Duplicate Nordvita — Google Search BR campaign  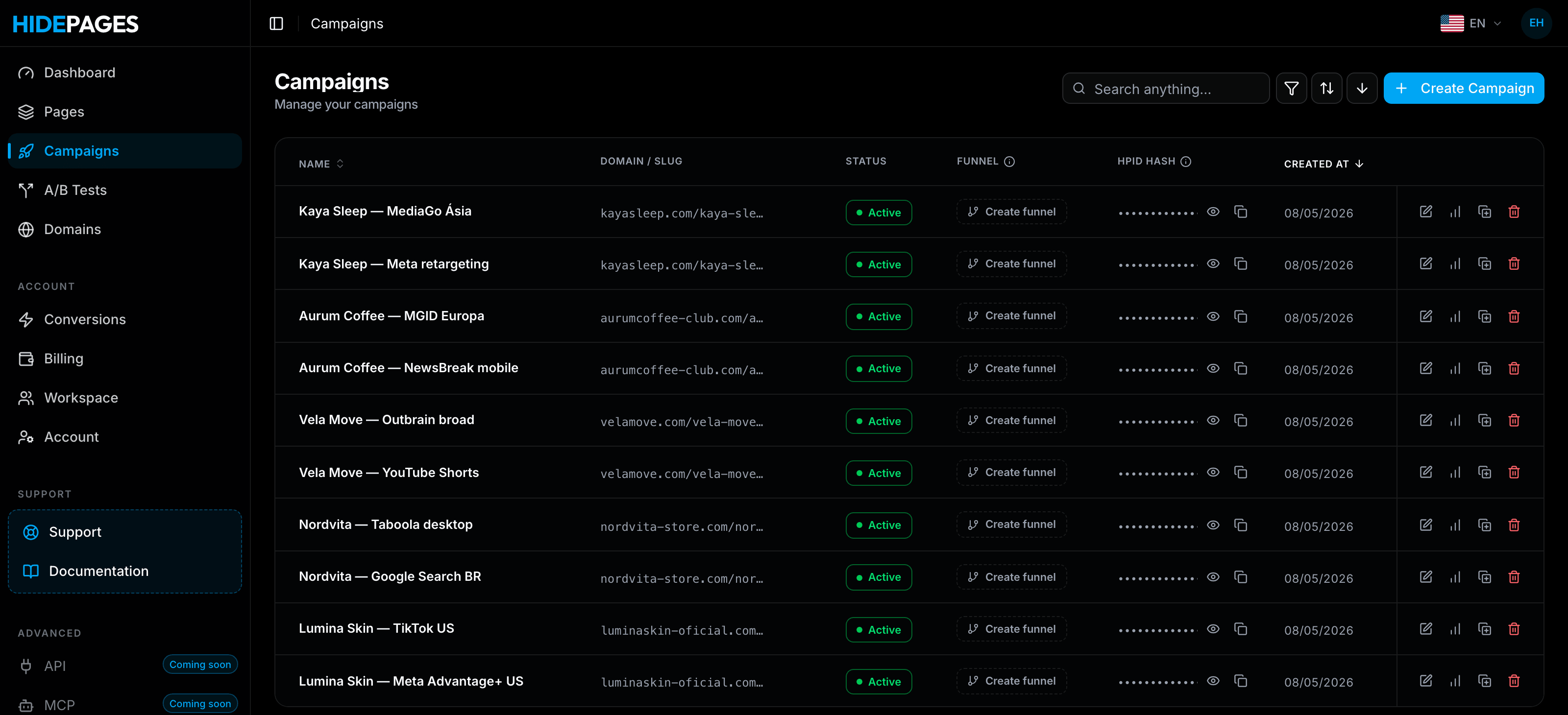(x=1485, y=577)
